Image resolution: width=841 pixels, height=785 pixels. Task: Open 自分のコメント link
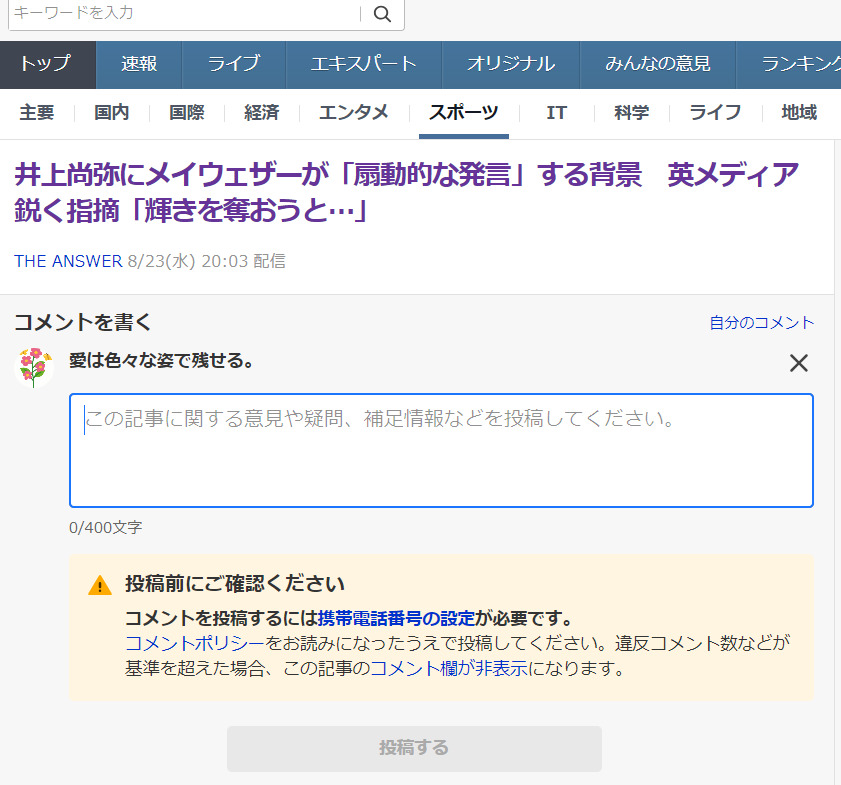click(x=761, y=322)
